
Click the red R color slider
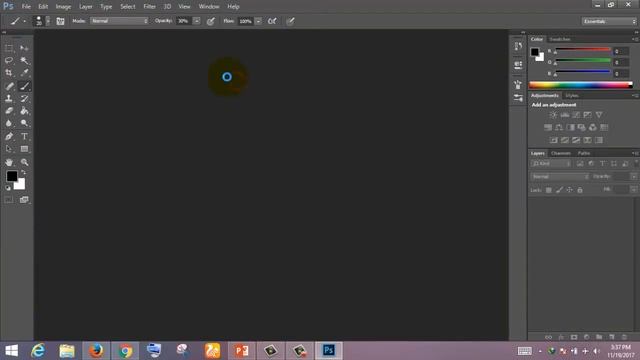coord(583,50)
